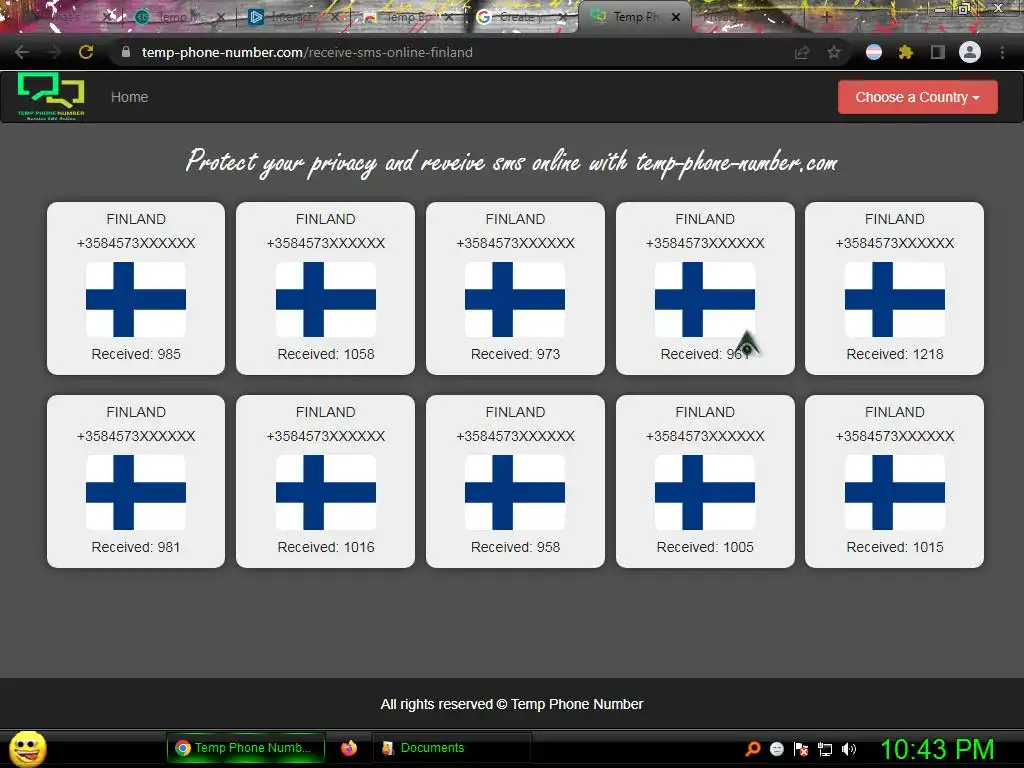
Task: Bookmark this page with the star icon
Action: point(834,53)
